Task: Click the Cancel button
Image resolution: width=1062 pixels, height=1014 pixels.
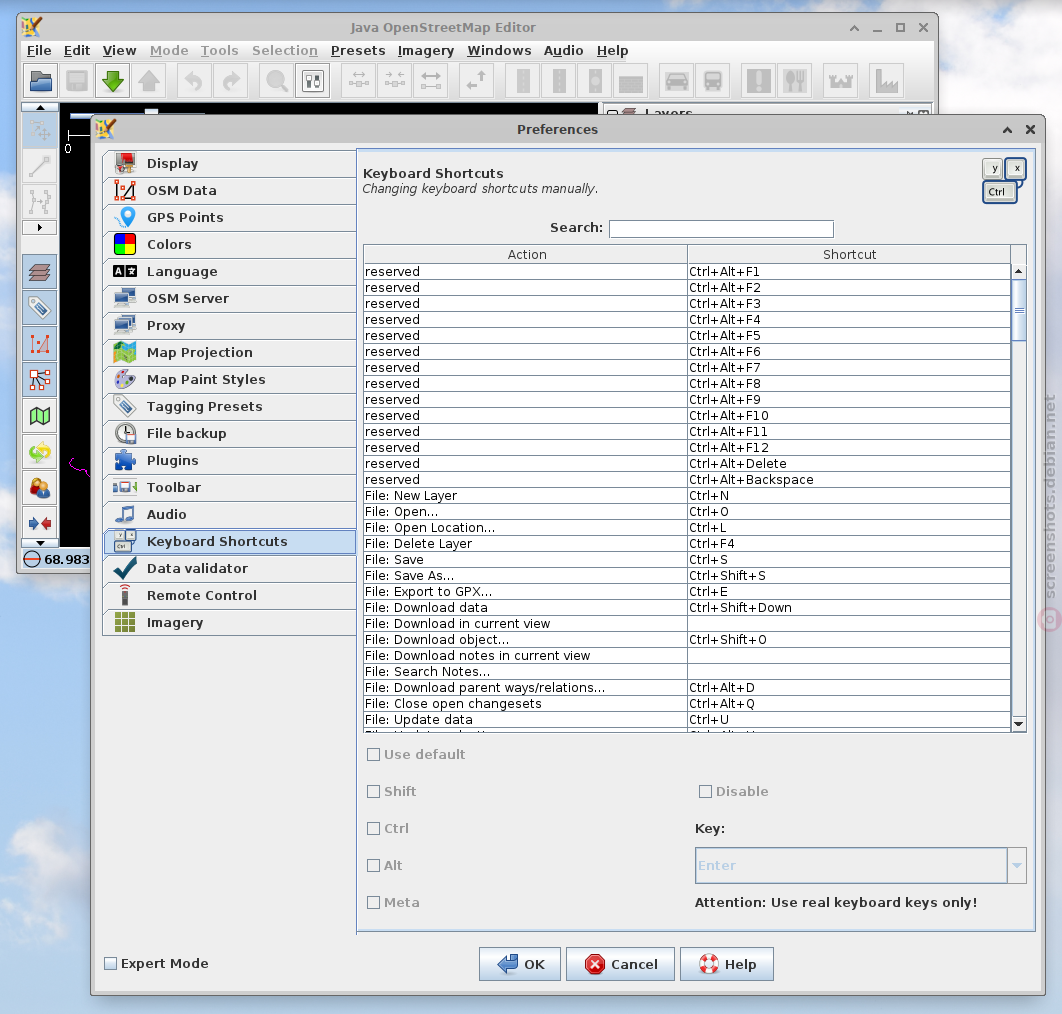Action: coord(620,964)
